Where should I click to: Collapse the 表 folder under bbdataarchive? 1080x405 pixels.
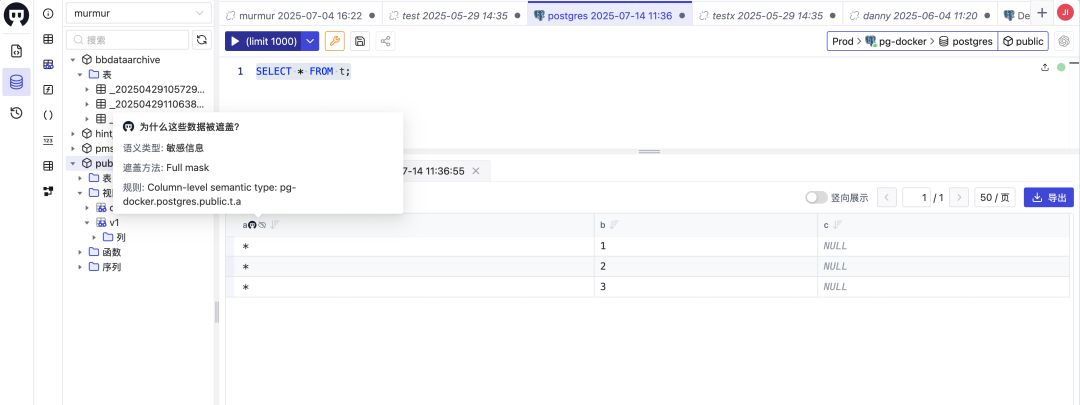[81, 74]
